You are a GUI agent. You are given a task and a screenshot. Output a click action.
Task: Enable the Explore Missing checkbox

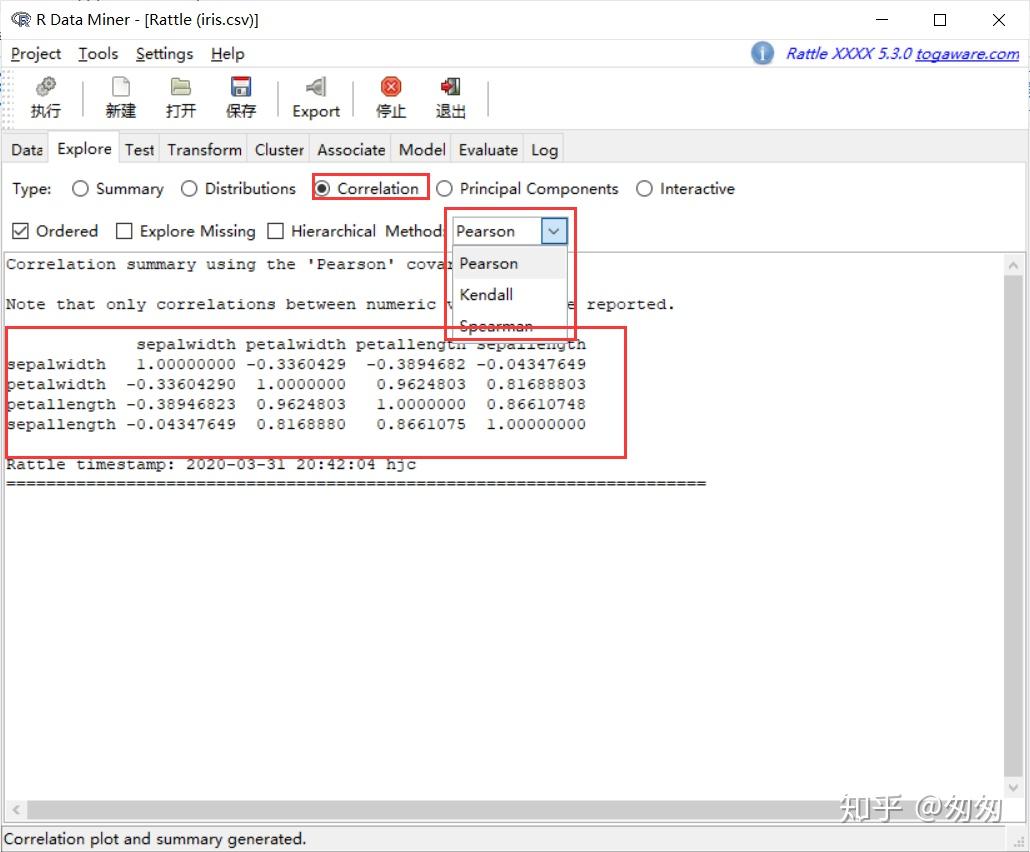[123, 231]
